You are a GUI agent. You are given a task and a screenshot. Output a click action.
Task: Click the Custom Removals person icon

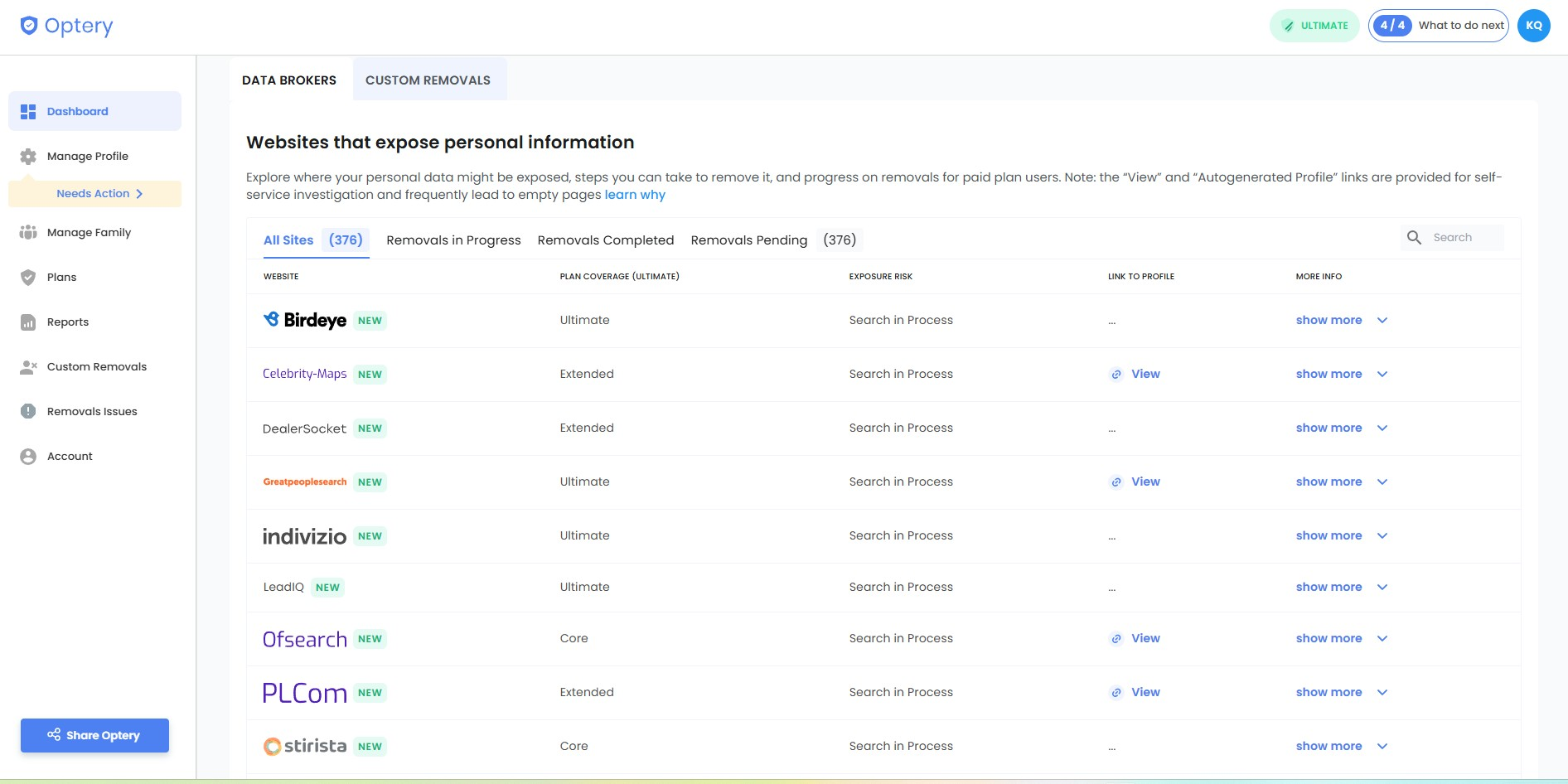tap(28, 367)
